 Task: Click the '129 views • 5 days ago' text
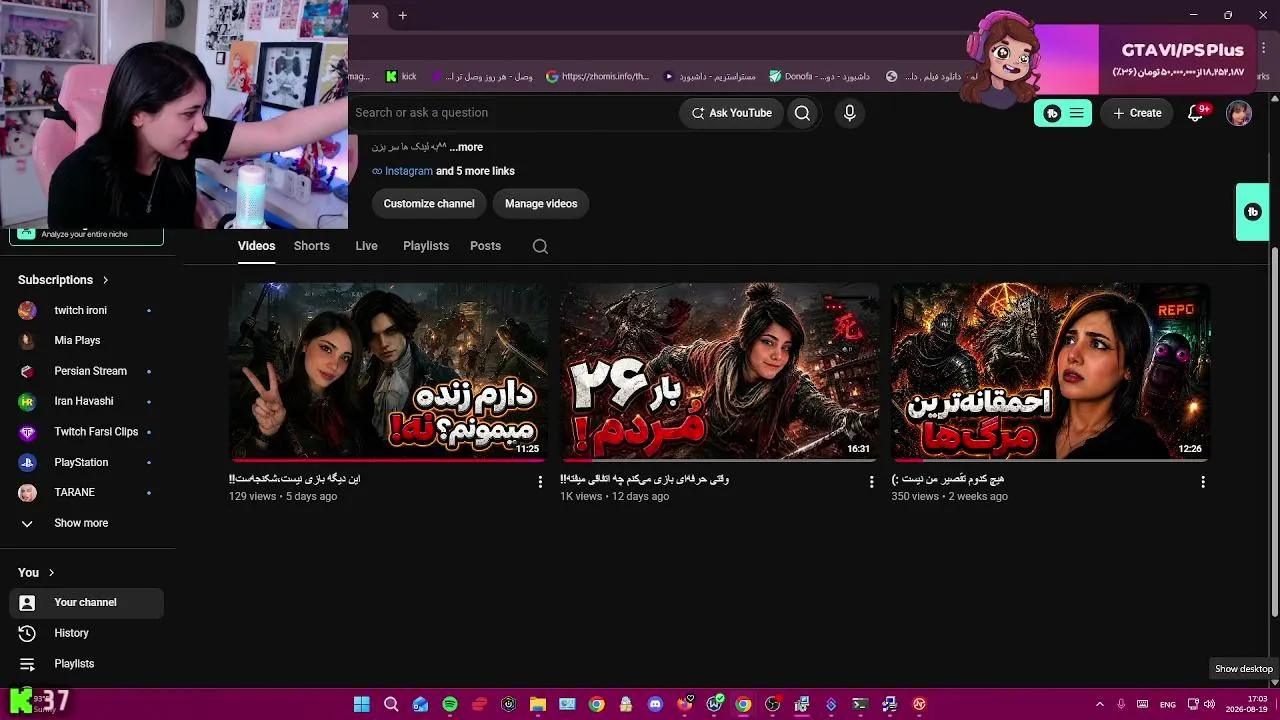pyautogui.click(x=283, y=497)
